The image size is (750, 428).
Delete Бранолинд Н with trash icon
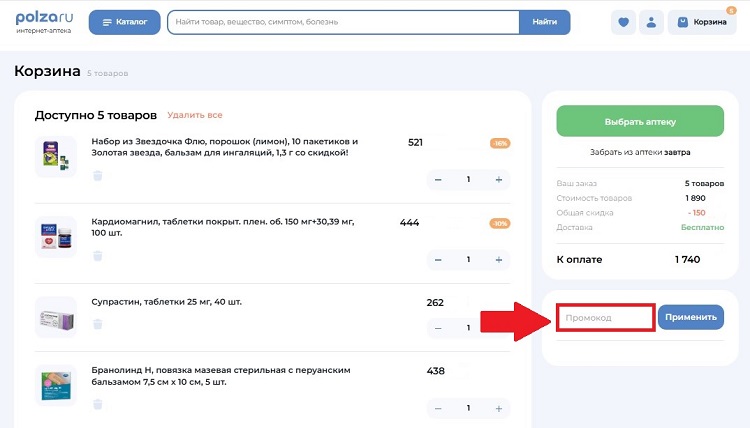(x=97, y=404)
